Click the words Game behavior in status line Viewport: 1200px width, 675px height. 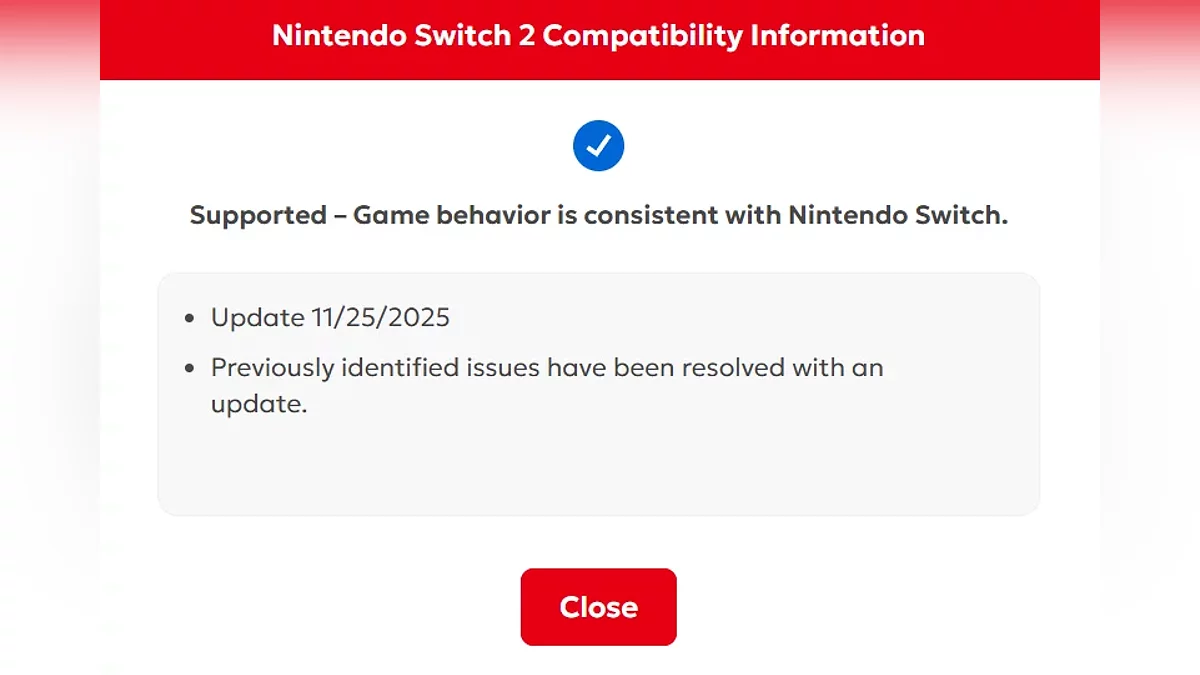462,215
